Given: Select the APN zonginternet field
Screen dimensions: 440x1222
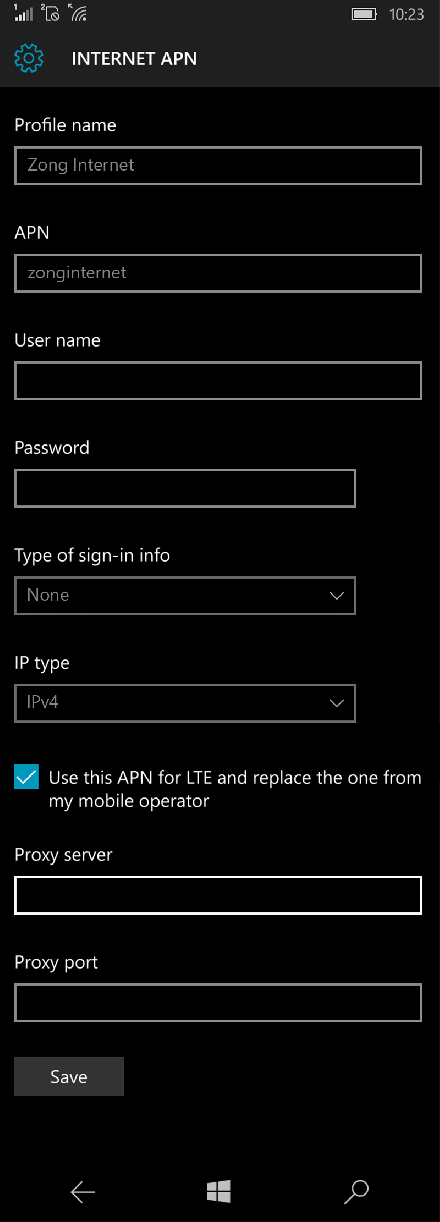Looking at the screenshot, I should tap(218, 273).
